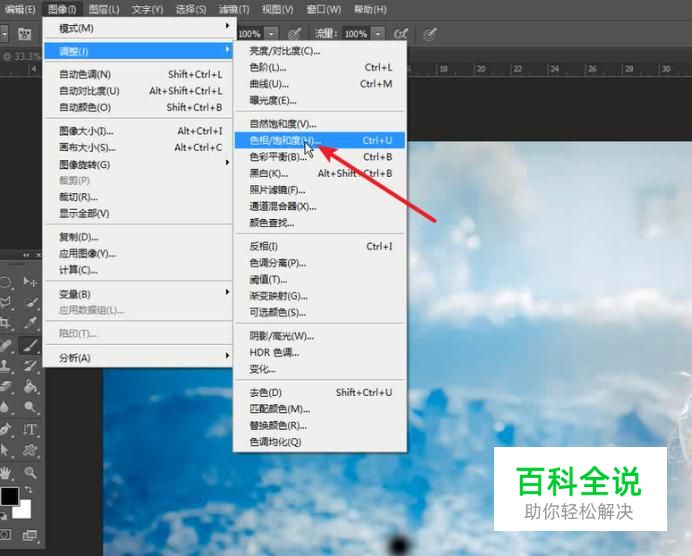Select the Brush tool
This screenshot has height=556, width=692.
(30, 345)
